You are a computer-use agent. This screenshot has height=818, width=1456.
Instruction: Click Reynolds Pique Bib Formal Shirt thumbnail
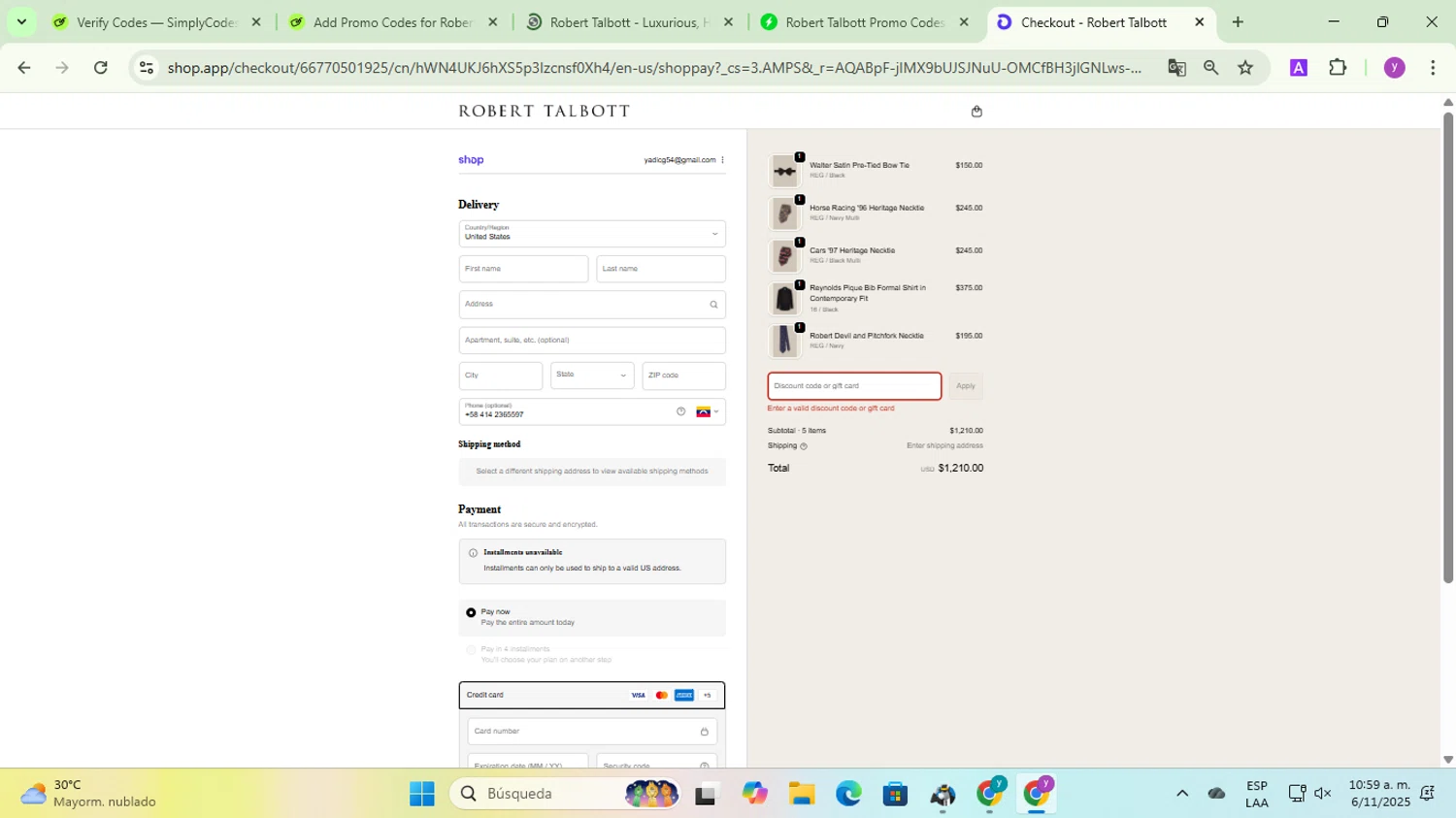(x=784, y=299)
